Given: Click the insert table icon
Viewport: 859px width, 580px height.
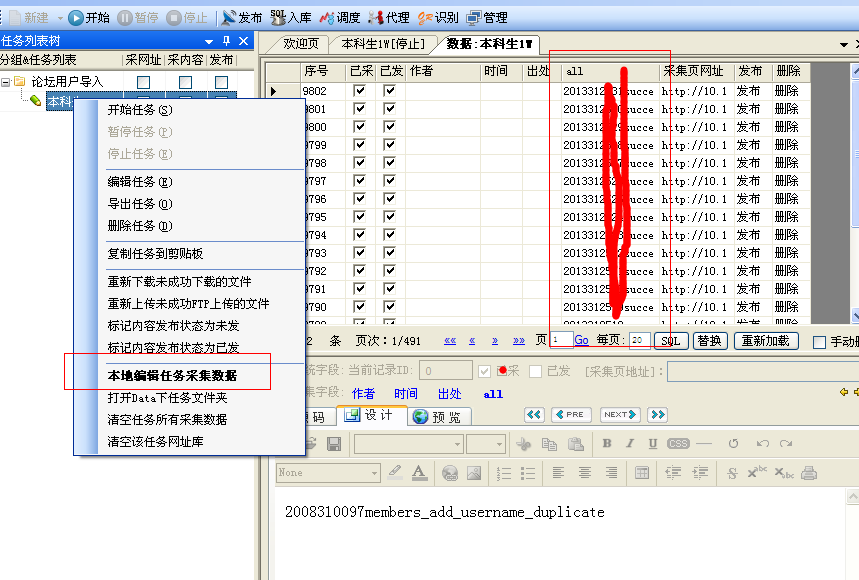Looking at the screenshot, I should click(642, 473).
